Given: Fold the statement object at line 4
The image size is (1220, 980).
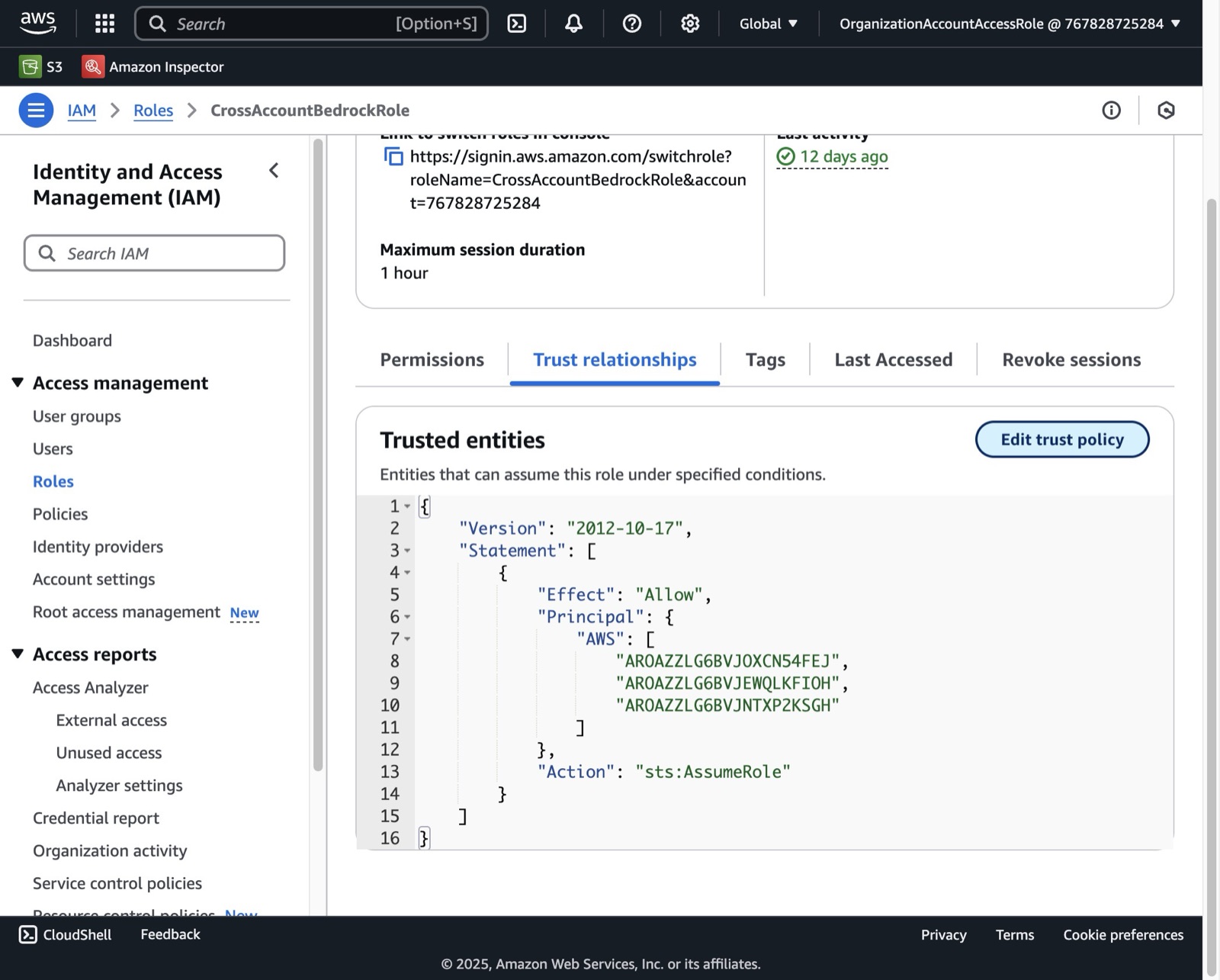Looking at the screenshot, I should coord(407,573).
